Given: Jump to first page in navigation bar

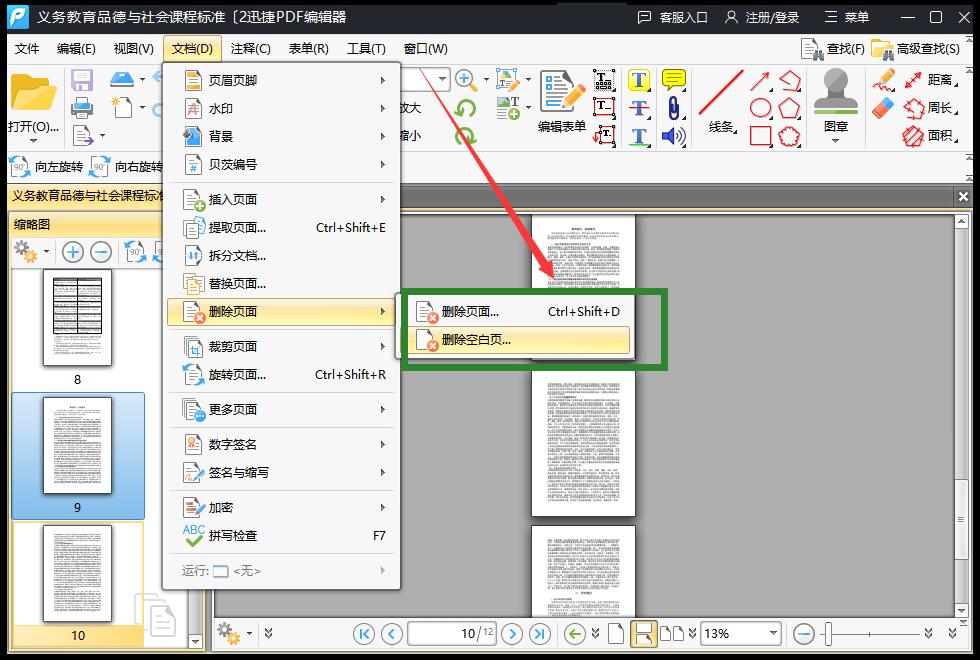Looking at the screenshot, I should 364,633.
